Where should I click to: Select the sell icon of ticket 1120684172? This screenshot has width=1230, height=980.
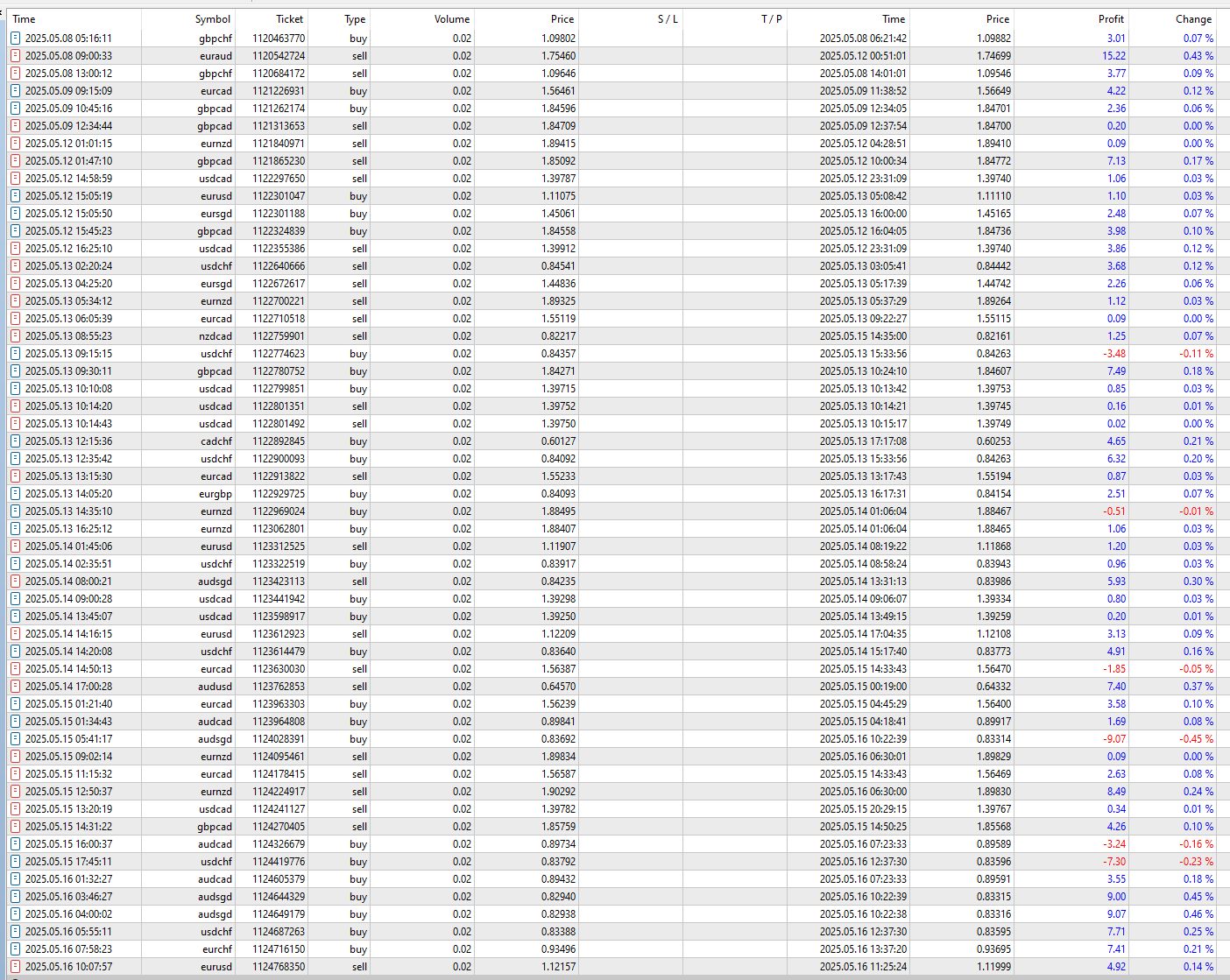[15, 74]
